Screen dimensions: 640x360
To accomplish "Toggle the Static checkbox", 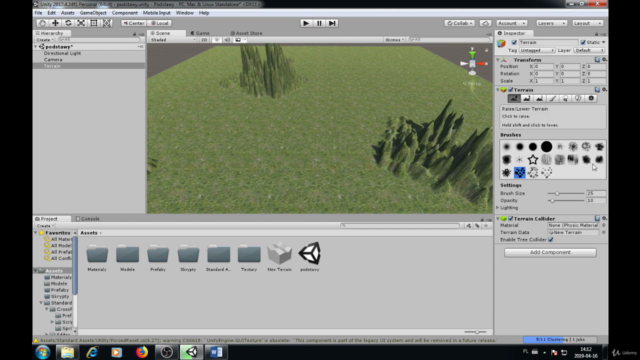I will pos(583,42).
